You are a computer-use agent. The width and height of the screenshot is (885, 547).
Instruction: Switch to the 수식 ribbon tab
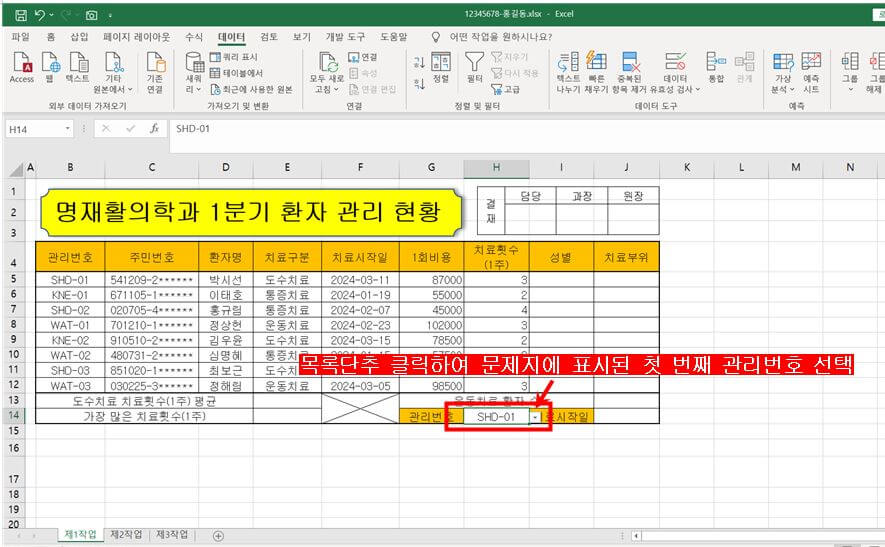[194, 37]
